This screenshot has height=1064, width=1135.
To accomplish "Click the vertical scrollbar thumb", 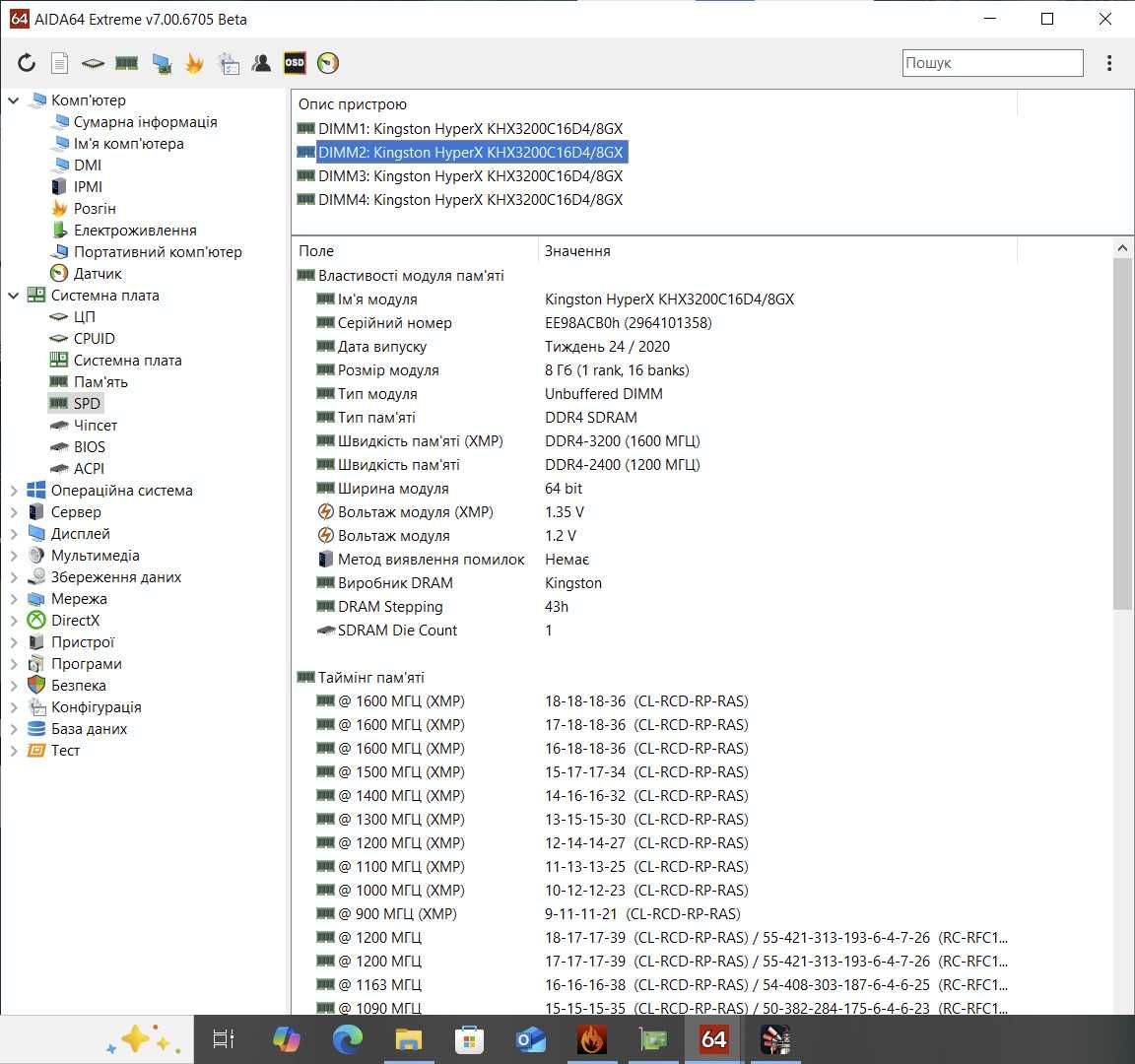I will coord(1122,434).
